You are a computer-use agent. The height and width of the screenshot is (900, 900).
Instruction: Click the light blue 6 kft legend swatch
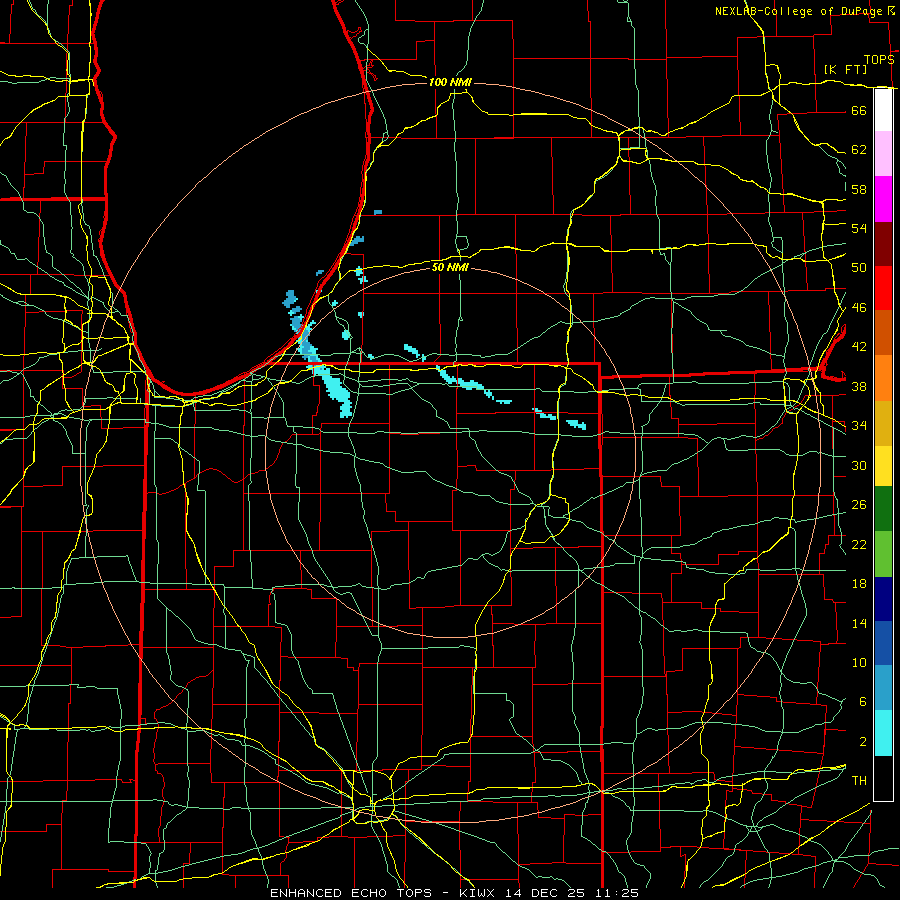[x=883, y=688]
